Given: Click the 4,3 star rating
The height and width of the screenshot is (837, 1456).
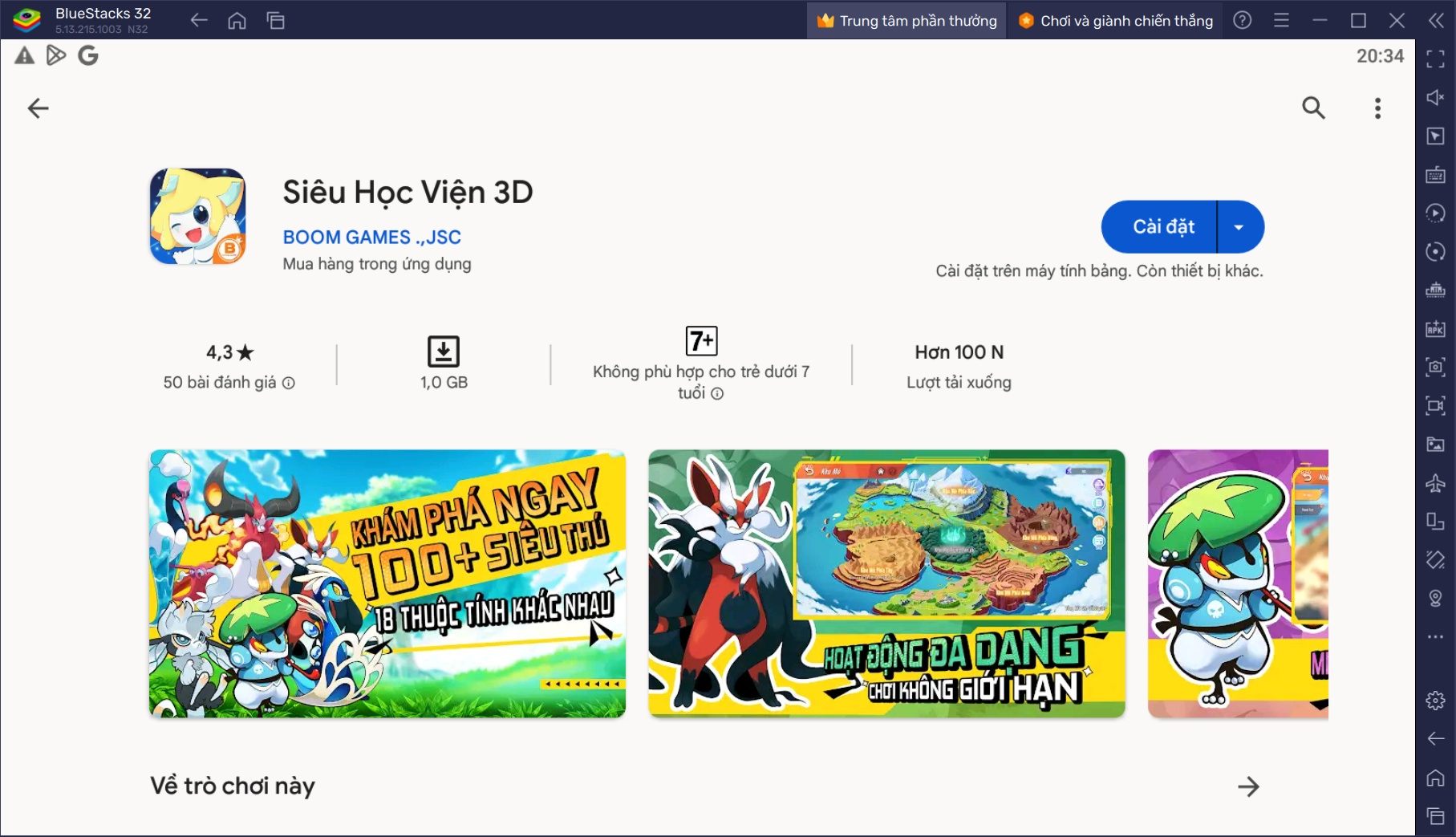Looking at the screenshot, I should (x=229, y=352).
